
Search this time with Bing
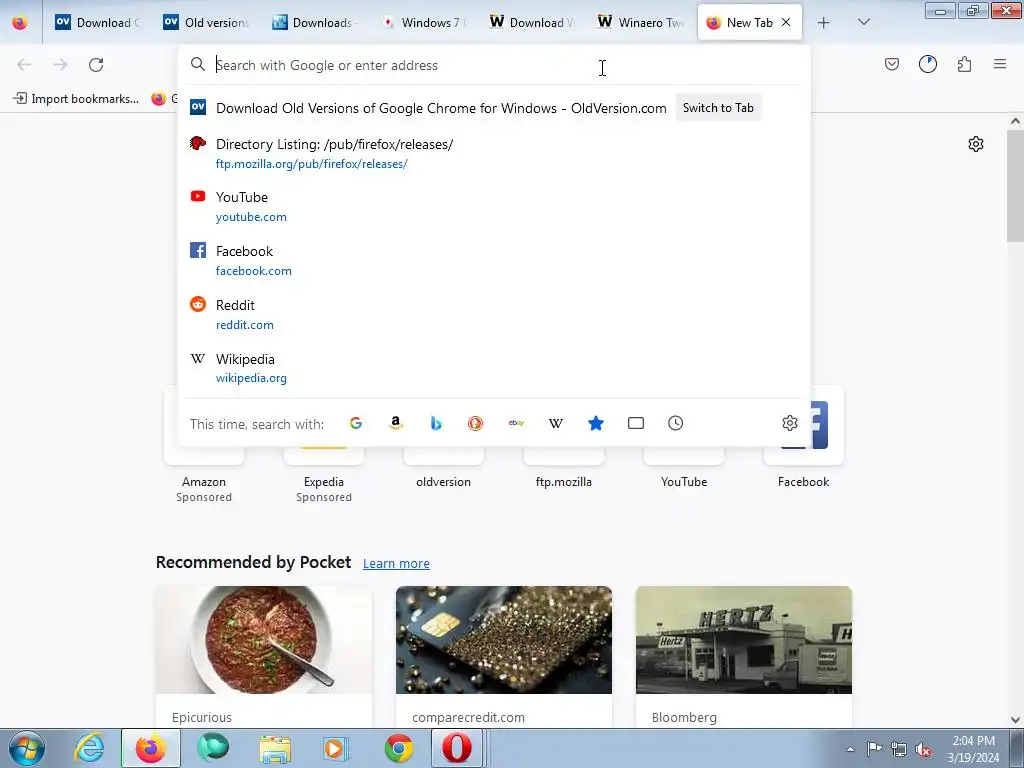coord(436,423)
